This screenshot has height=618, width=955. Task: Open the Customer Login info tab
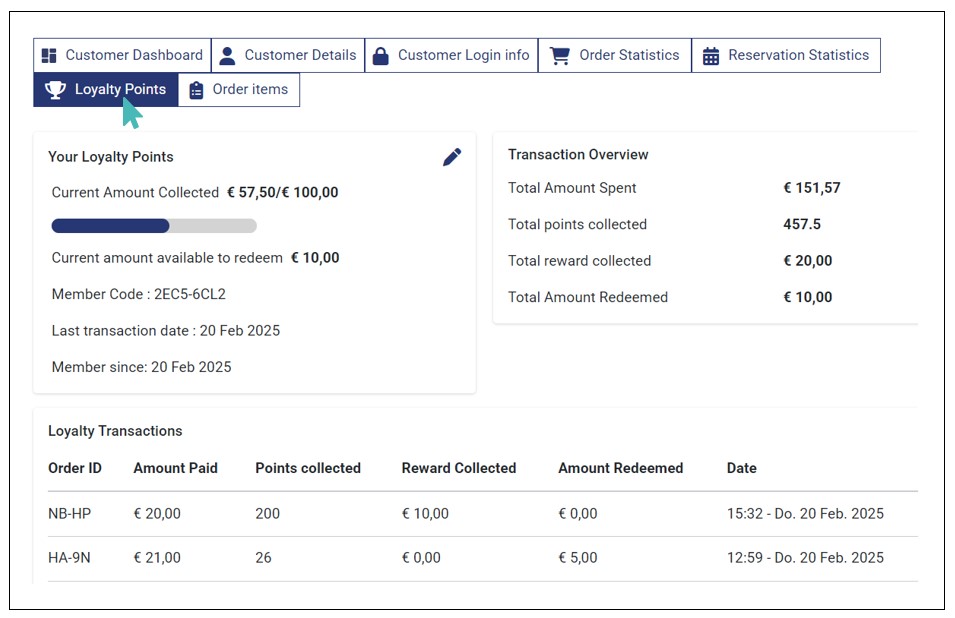(x=451, y=55)
